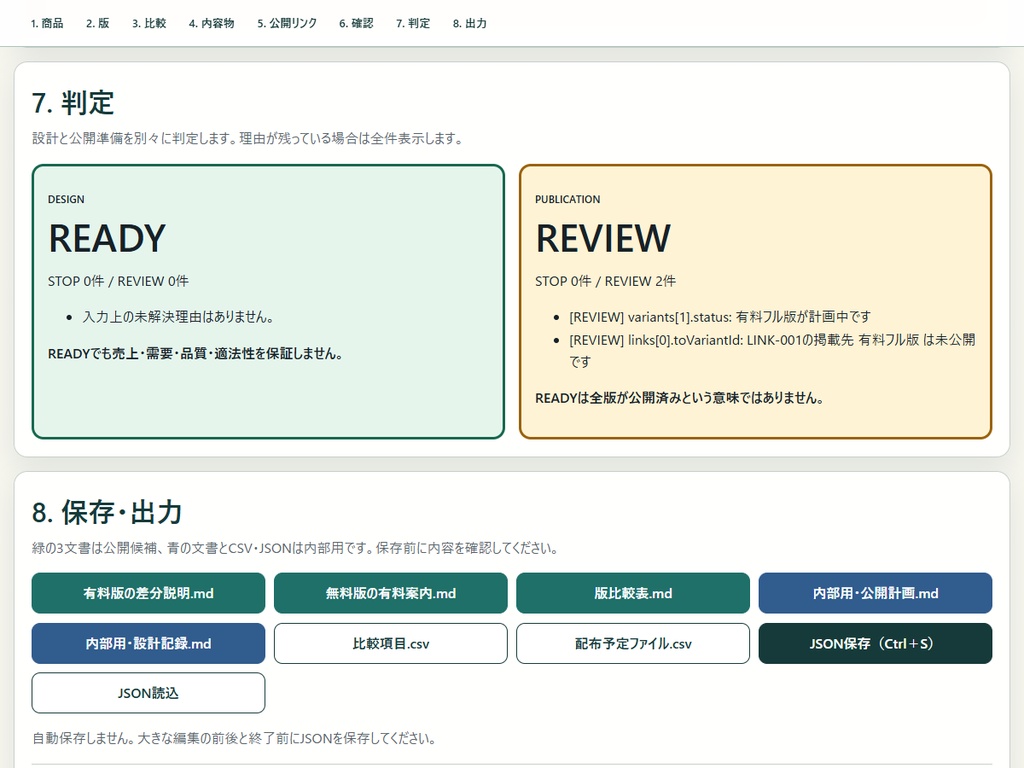The image size is (1024, 768).
Task: Export 有料版の差分説明.md
Action: 148,593
